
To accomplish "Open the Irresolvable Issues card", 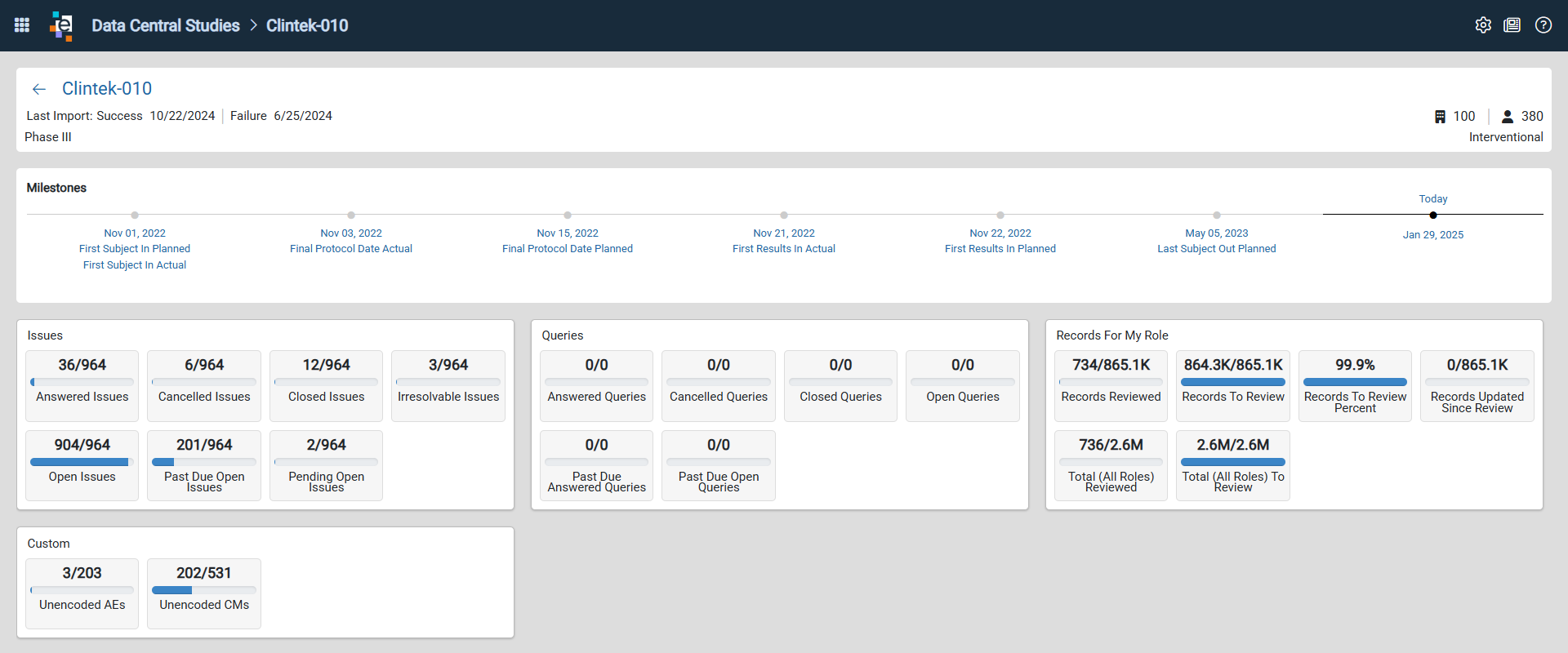I will (448, 386).
